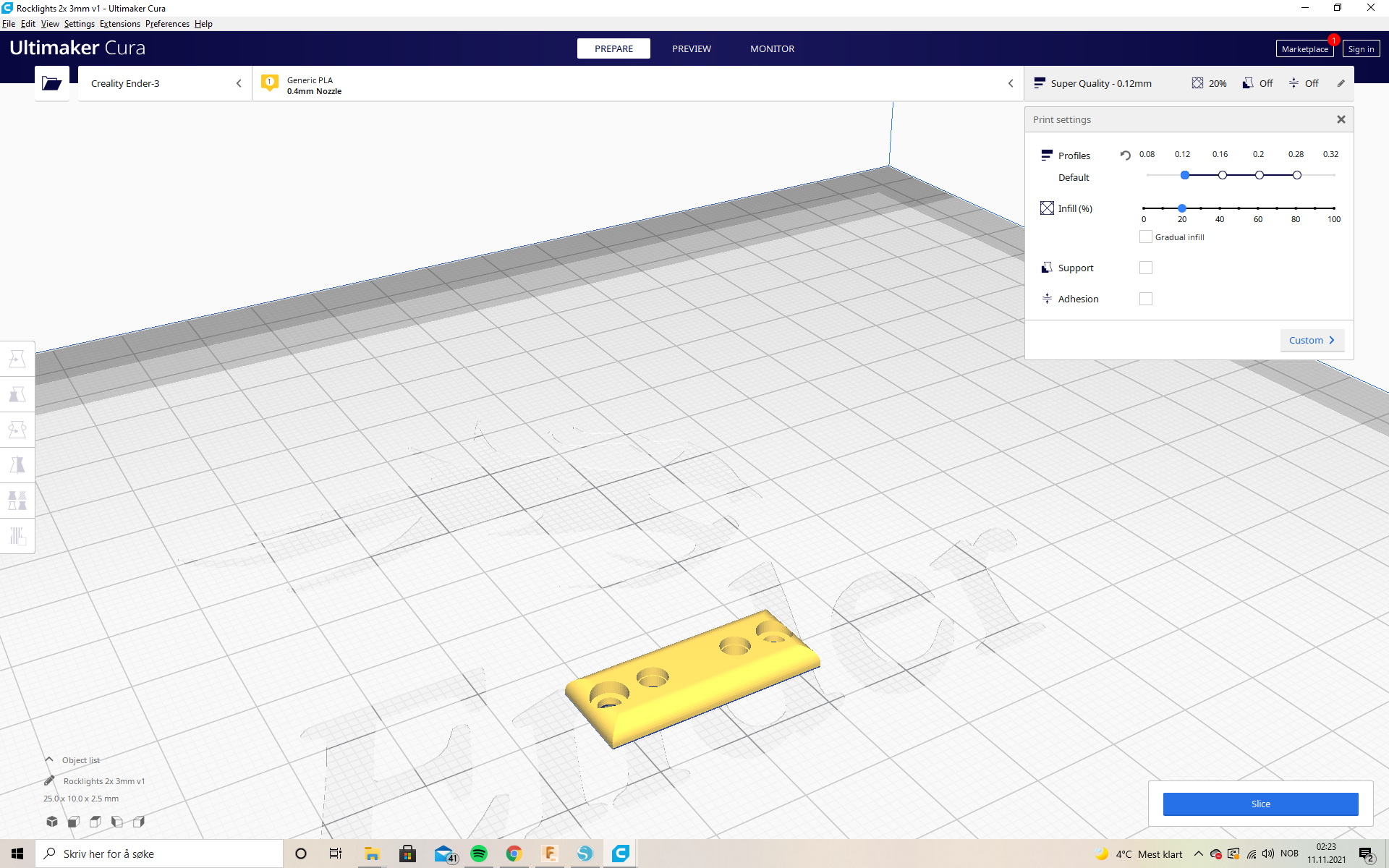Open File Explorer from the taskbar
The width and height of the screenshot is (1389, 868).
click(372, 854)
